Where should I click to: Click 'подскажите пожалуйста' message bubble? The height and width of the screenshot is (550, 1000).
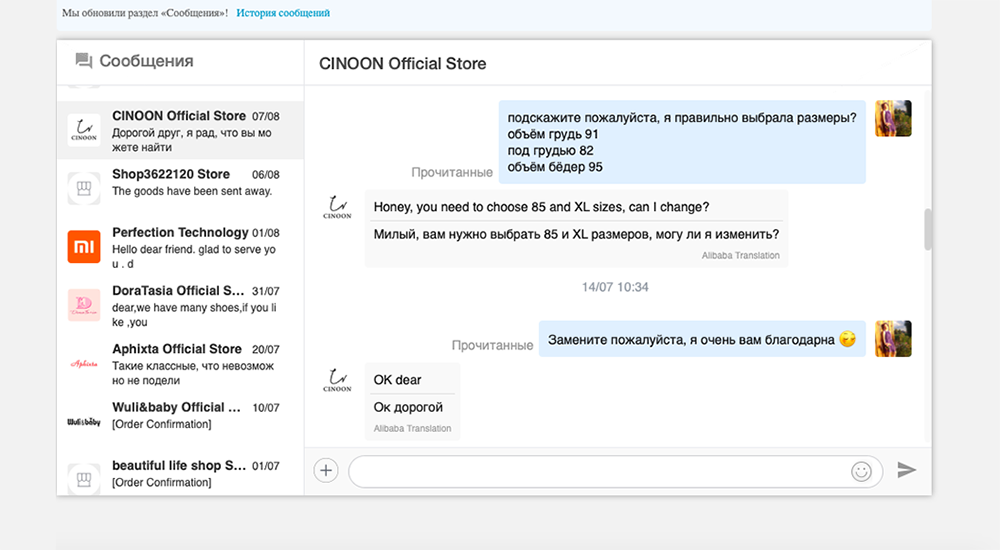682,142
